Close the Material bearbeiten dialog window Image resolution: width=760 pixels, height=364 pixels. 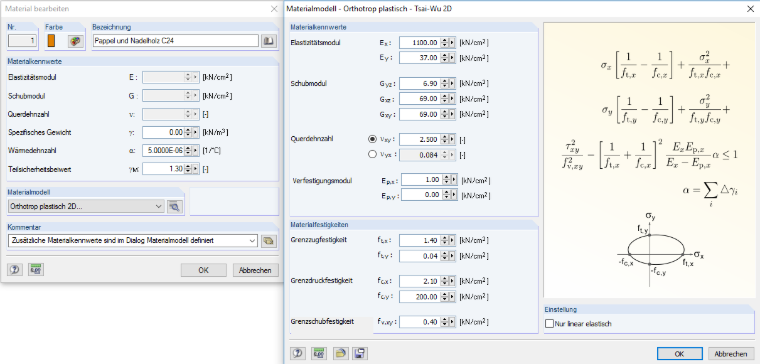274,8
